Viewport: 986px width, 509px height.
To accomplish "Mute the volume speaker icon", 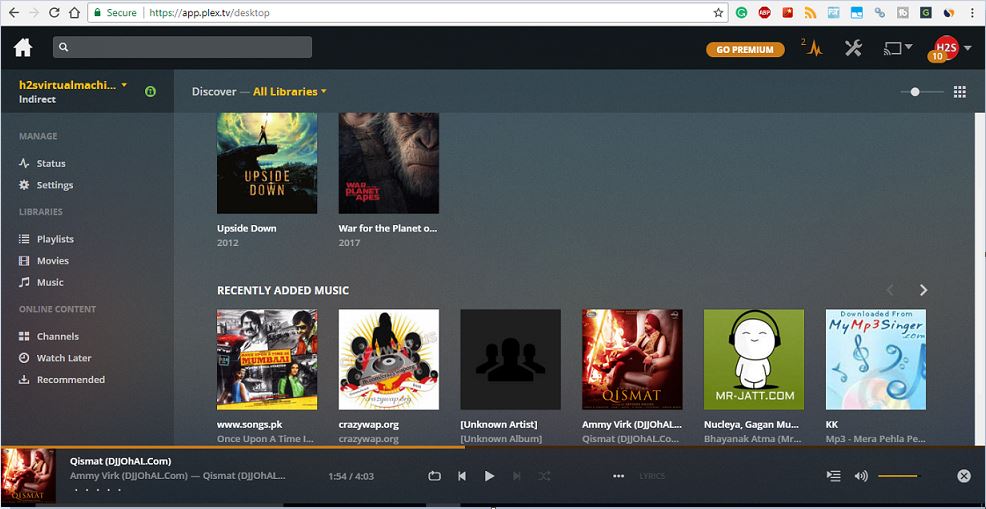I will click(x=861, y=476).
